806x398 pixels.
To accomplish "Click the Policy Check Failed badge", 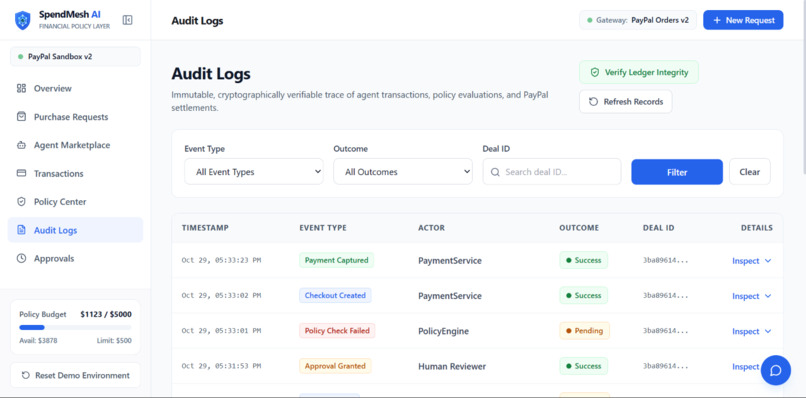I will pyautogui.click(x=337, y=331).
